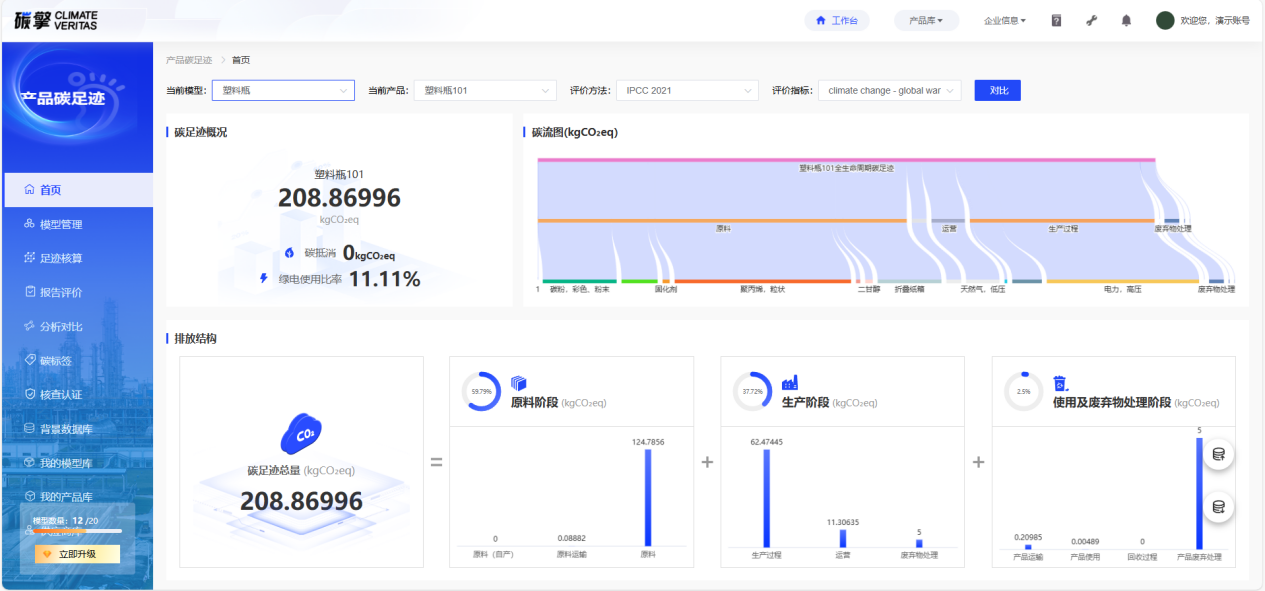Click the 产品碳足迹 breadcrumb link
1265x591 pixels.
[x=189, y=60]
